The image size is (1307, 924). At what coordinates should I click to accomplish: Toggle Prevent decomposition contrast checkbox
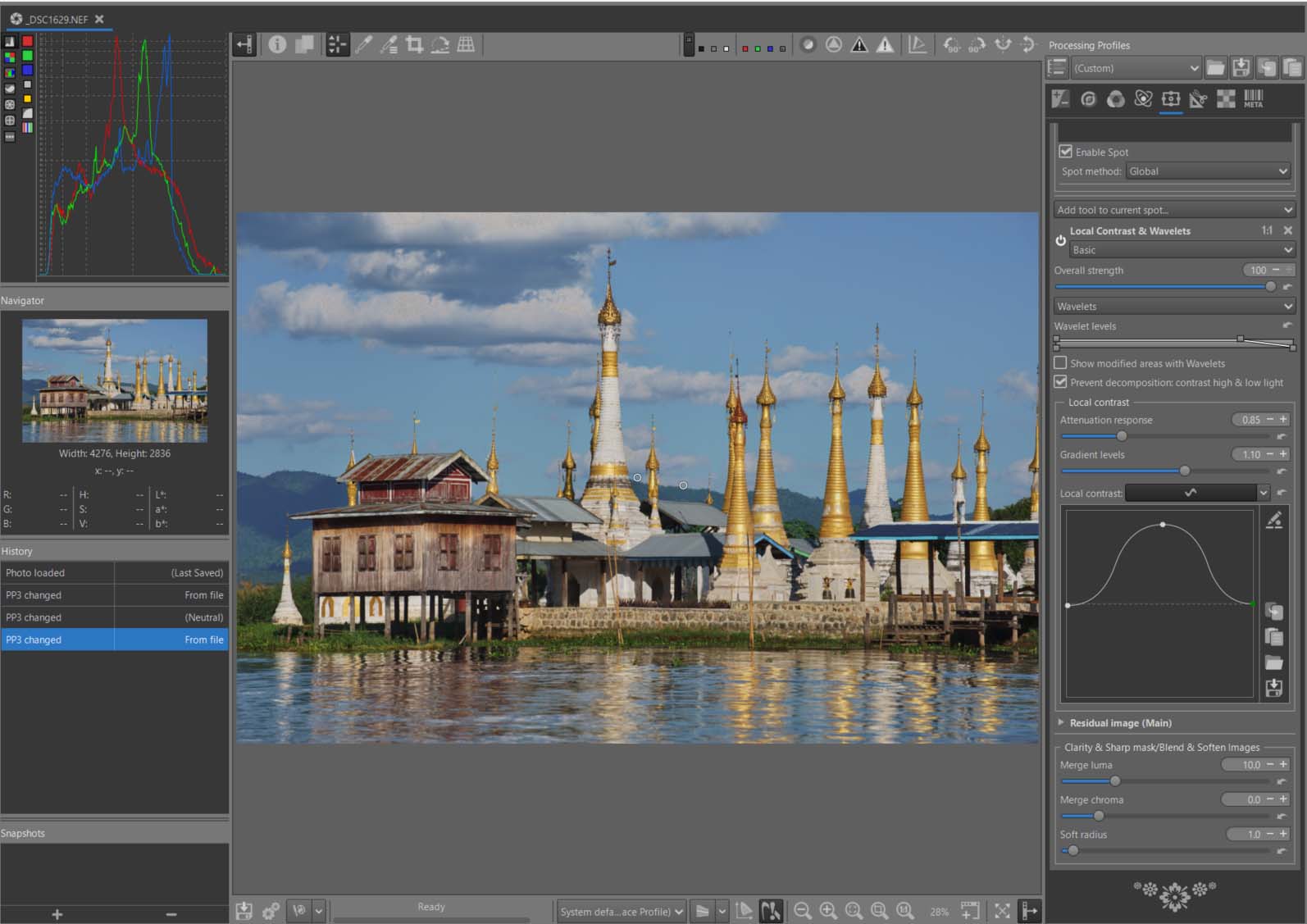click(x=1060, y=382)
